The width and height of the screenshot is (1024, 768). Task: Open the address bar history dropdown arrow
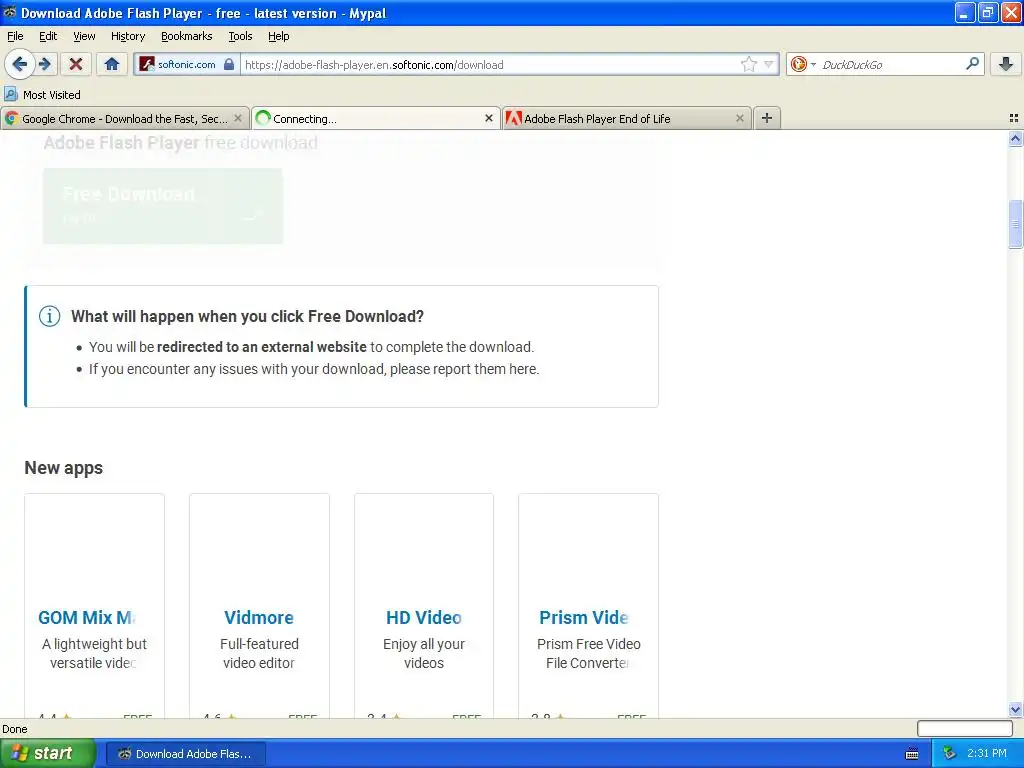point(769,64)
